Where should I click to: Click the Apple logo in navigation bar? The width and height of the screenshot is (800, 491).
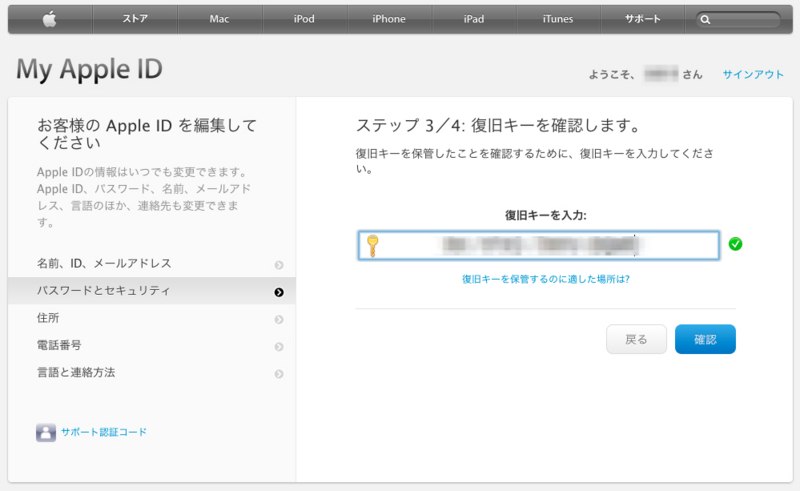tap(49, 19)
